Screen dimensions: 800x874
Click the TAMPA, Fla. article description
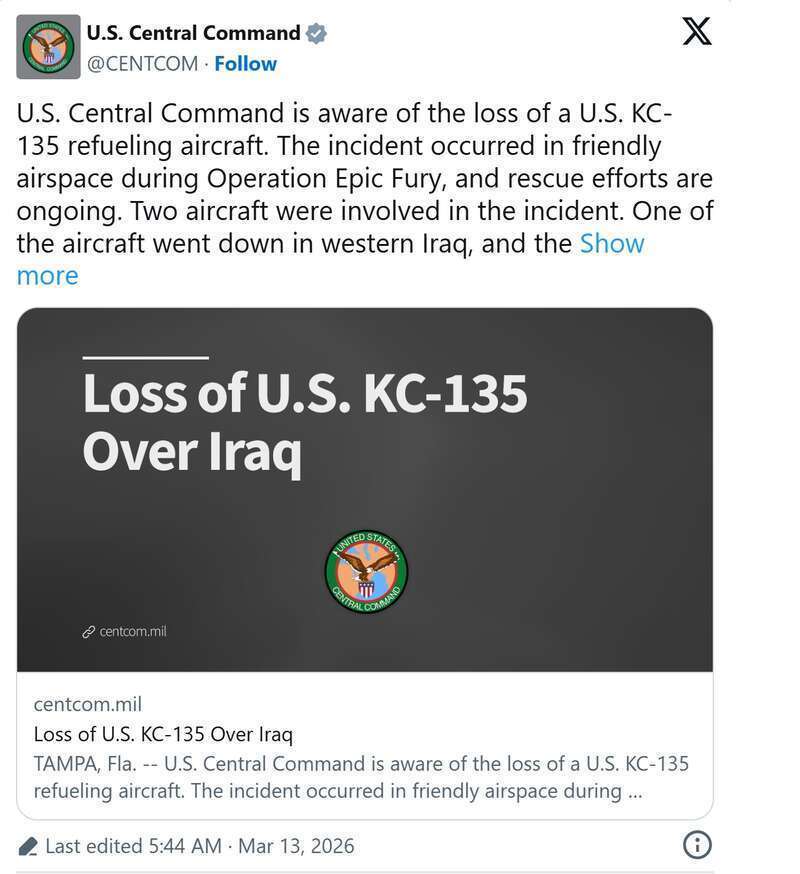tap(360, 777)
